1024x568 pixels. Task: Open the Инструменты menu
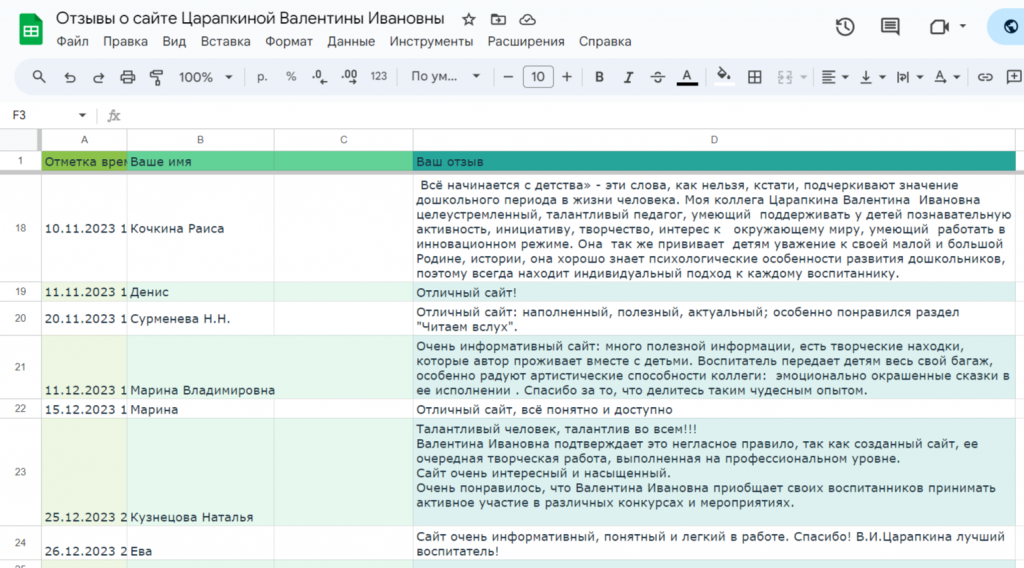pos(431,41)
